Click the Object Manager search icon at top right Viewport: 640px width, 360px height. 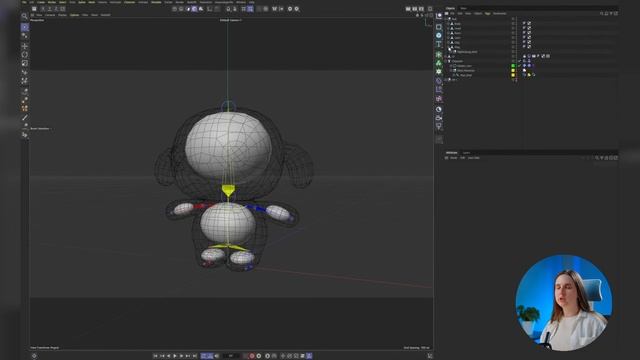point(601,13)
